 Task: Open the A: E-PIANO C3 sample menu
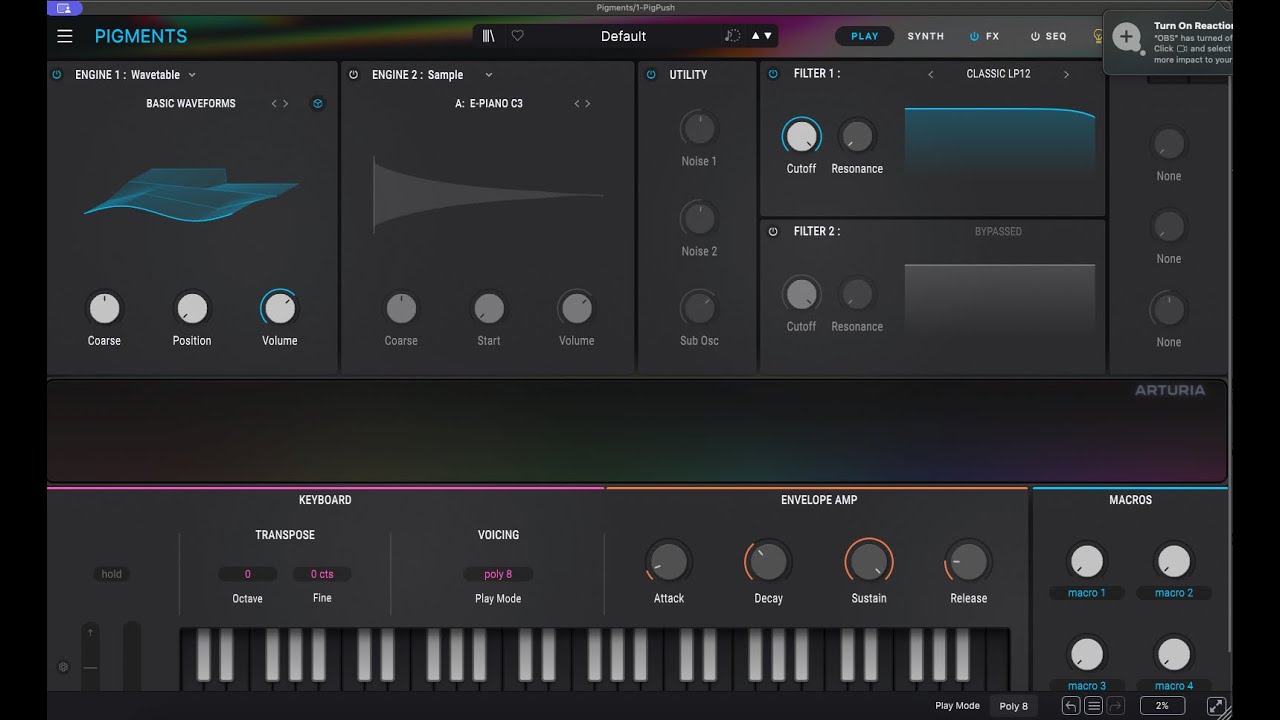tap(489, 103)
